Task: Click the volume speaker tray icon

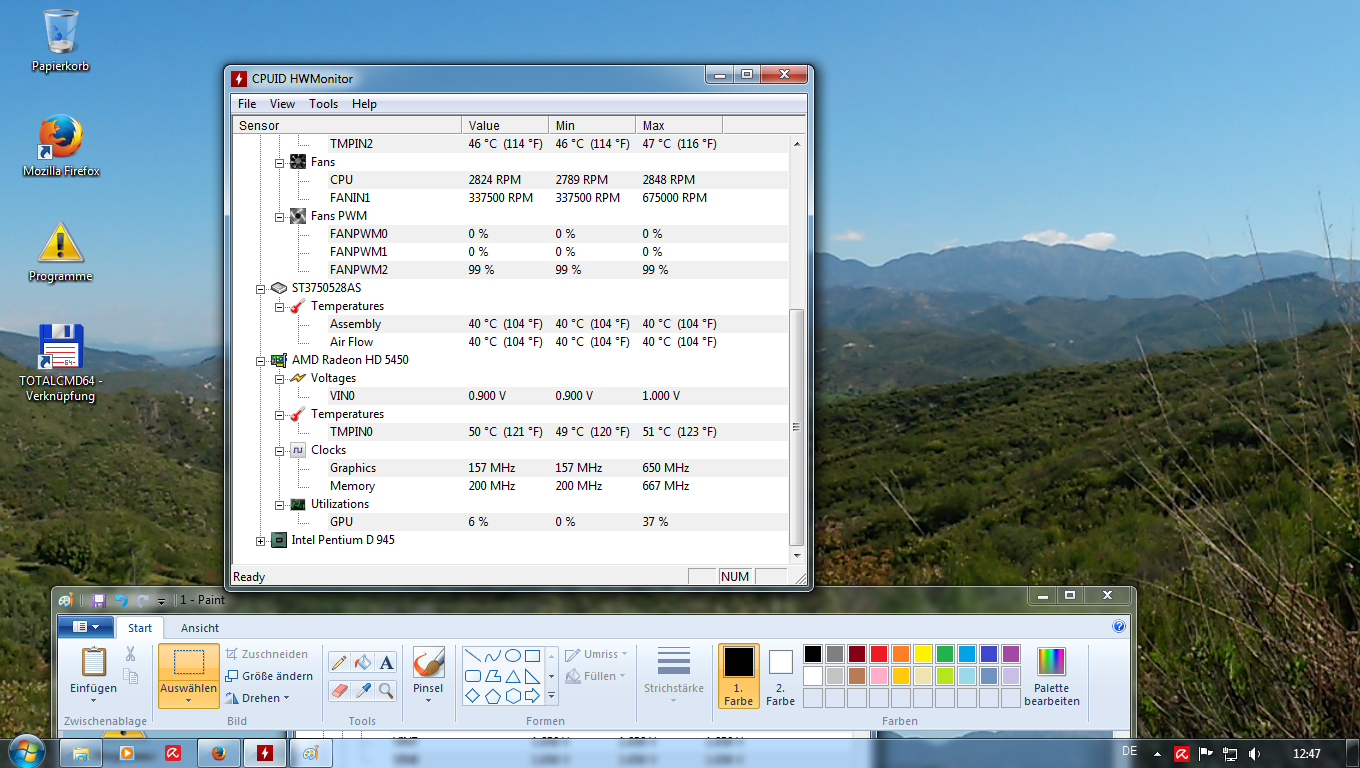Action: [1254, 754]
